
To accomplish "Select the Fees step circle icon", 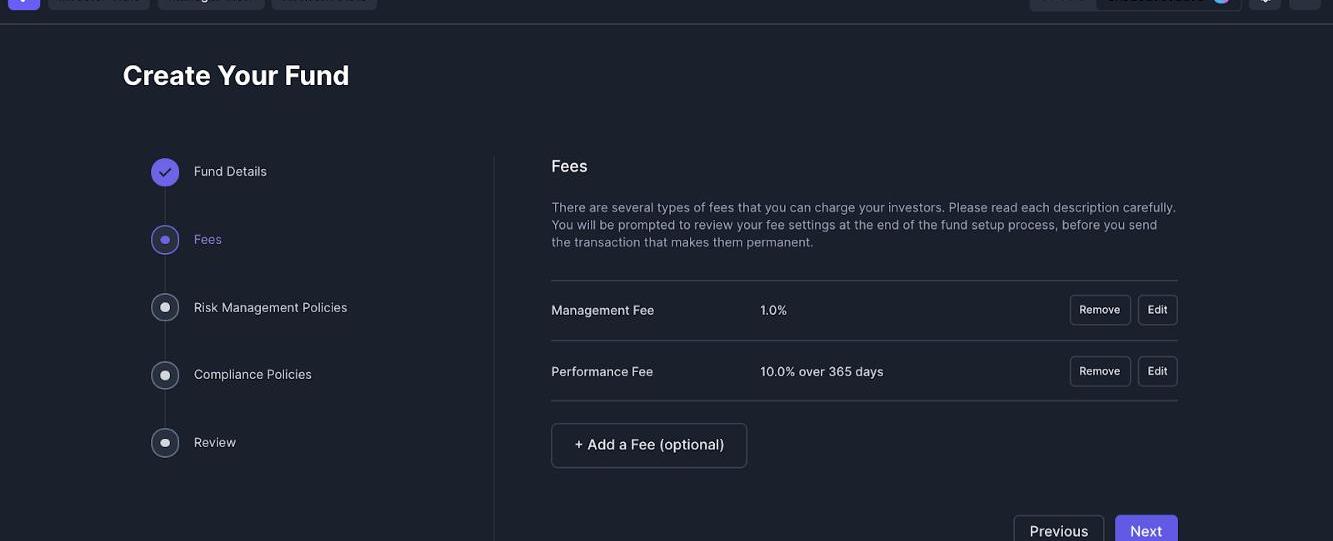I will [165, 240].
